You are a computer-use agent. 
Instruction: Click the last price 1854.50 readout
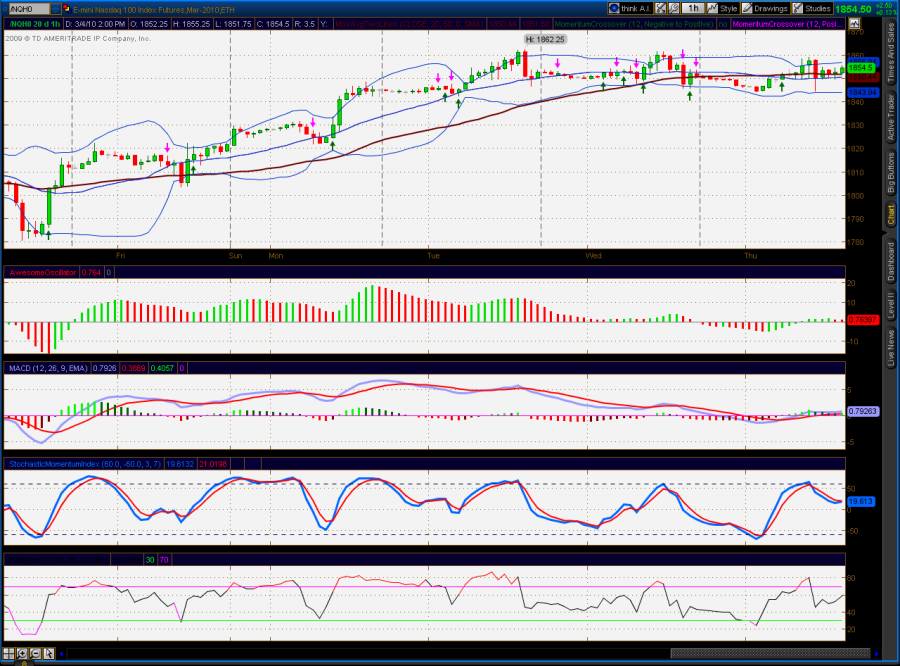click(x=853, y=9)
